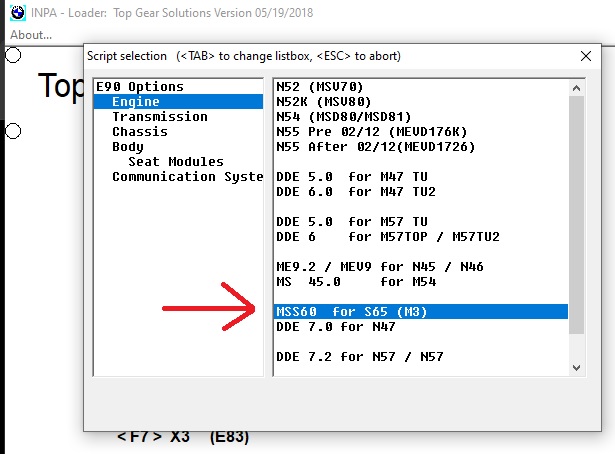Choose N55 Pre 02/12 (MEVD176K) script
The image size is (615, 454).
[x=421, y=132]
